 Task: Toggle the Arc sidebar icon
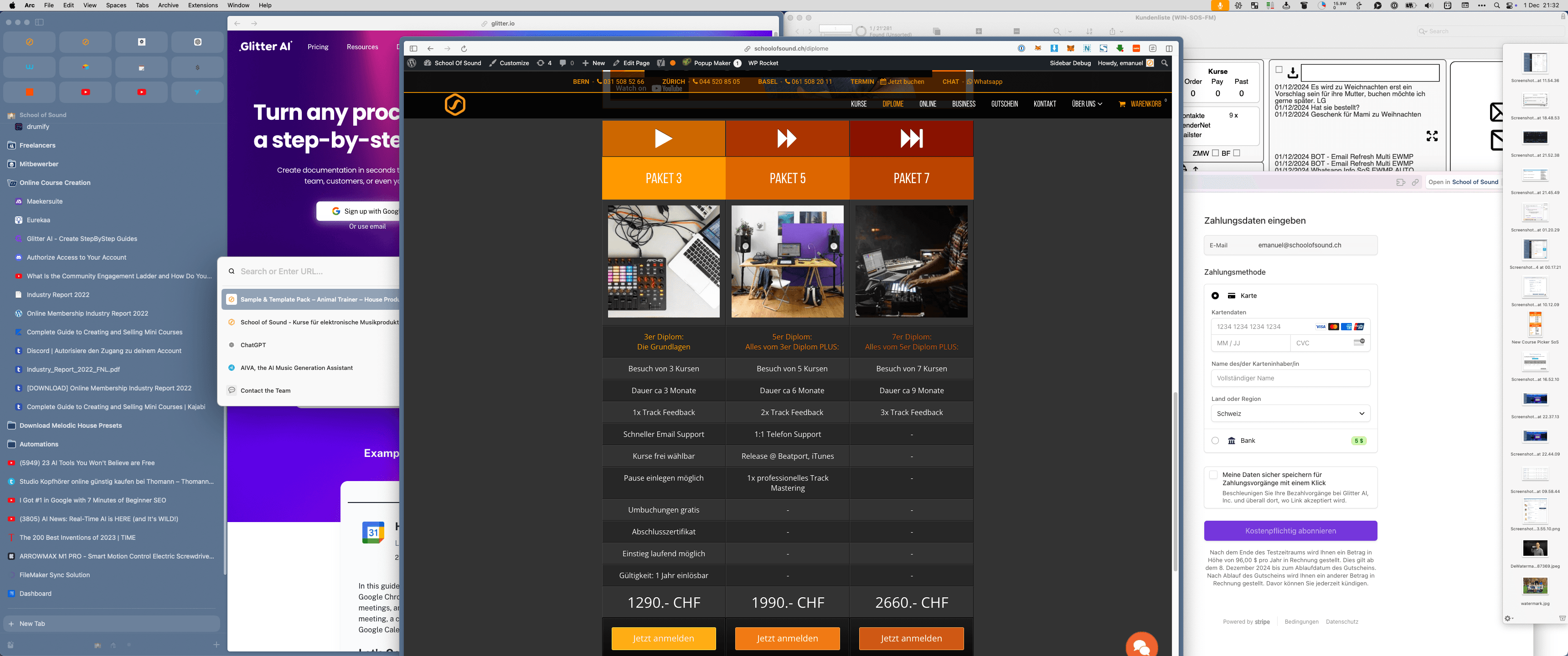[x=40, y=22]
